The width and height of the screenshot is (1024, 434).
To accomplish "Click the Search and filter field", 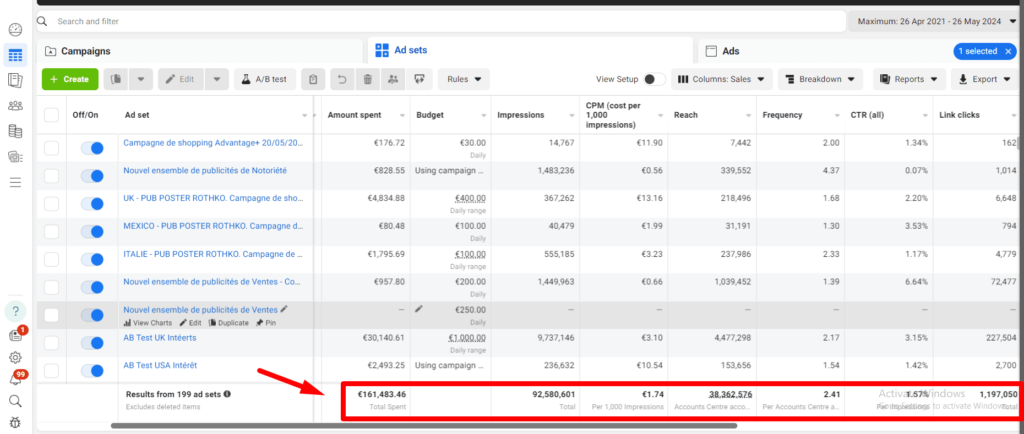I will tap(441, 22).
